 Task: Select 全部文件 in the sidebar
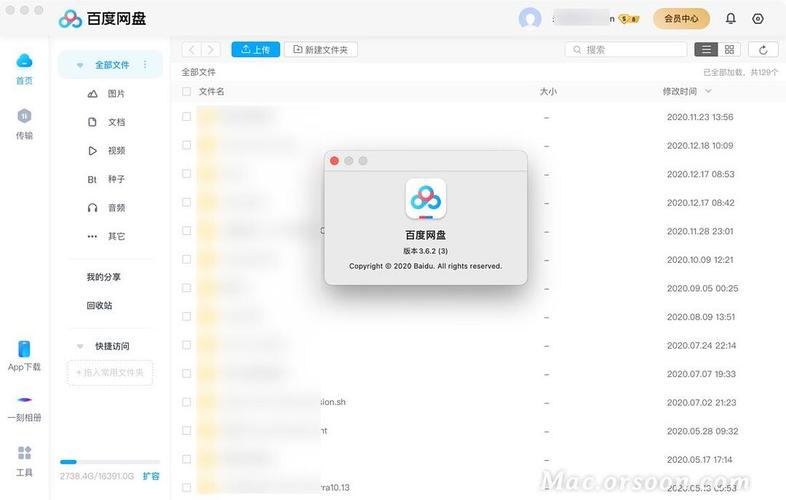click(112, 65)
